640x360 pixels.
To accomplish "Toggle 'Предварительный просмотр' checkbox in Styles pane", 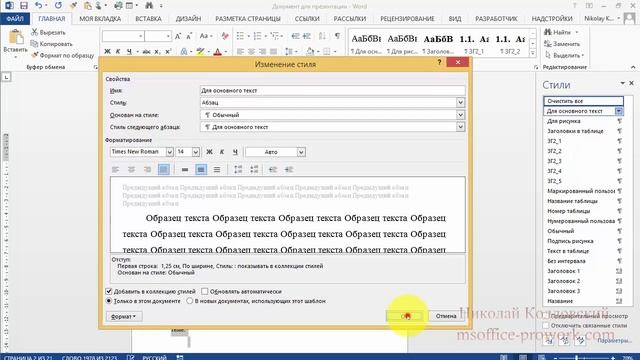I will (546, 316).
